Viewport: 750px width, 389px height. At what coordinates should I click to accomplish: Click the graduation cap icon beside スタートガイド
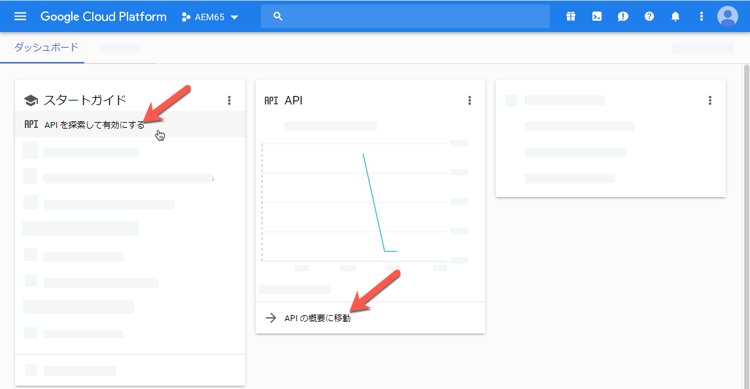tap(31, 100)
